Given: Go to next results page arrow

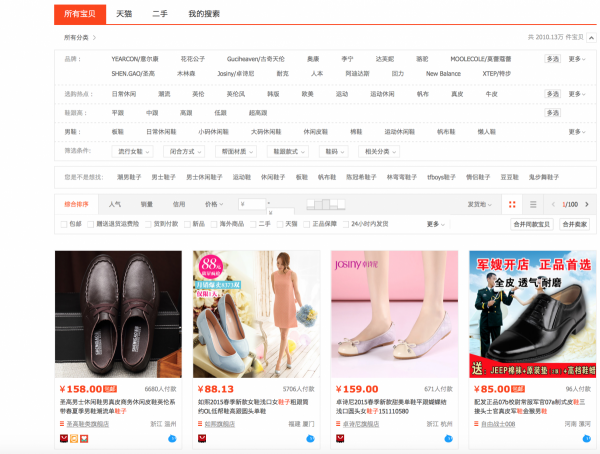Looking at the screenshot, I should tap(587, 204).
